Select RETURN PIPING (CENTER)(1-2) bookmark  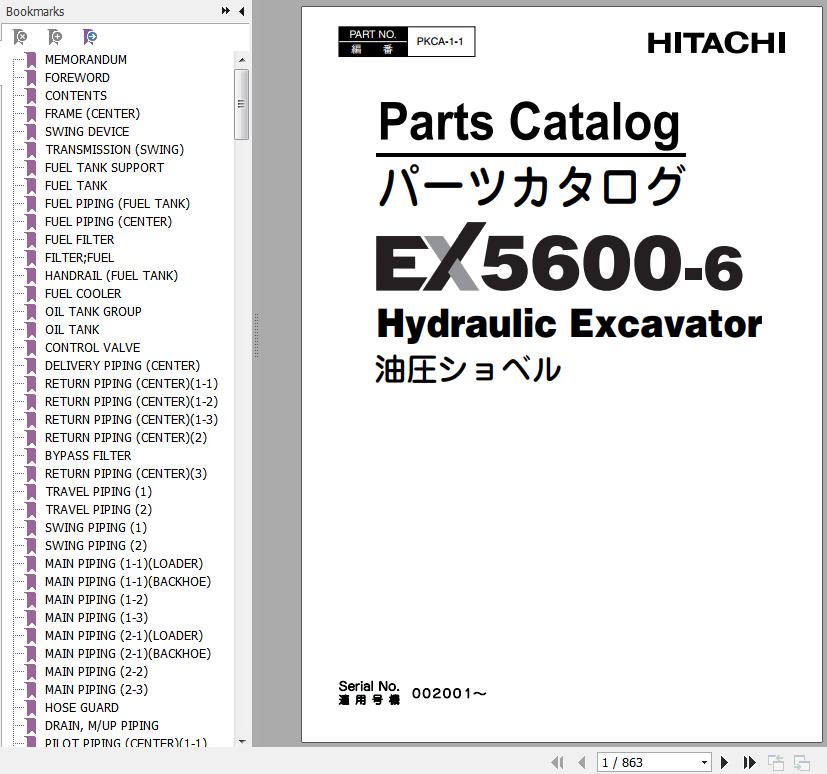click(x=131, y=401)
